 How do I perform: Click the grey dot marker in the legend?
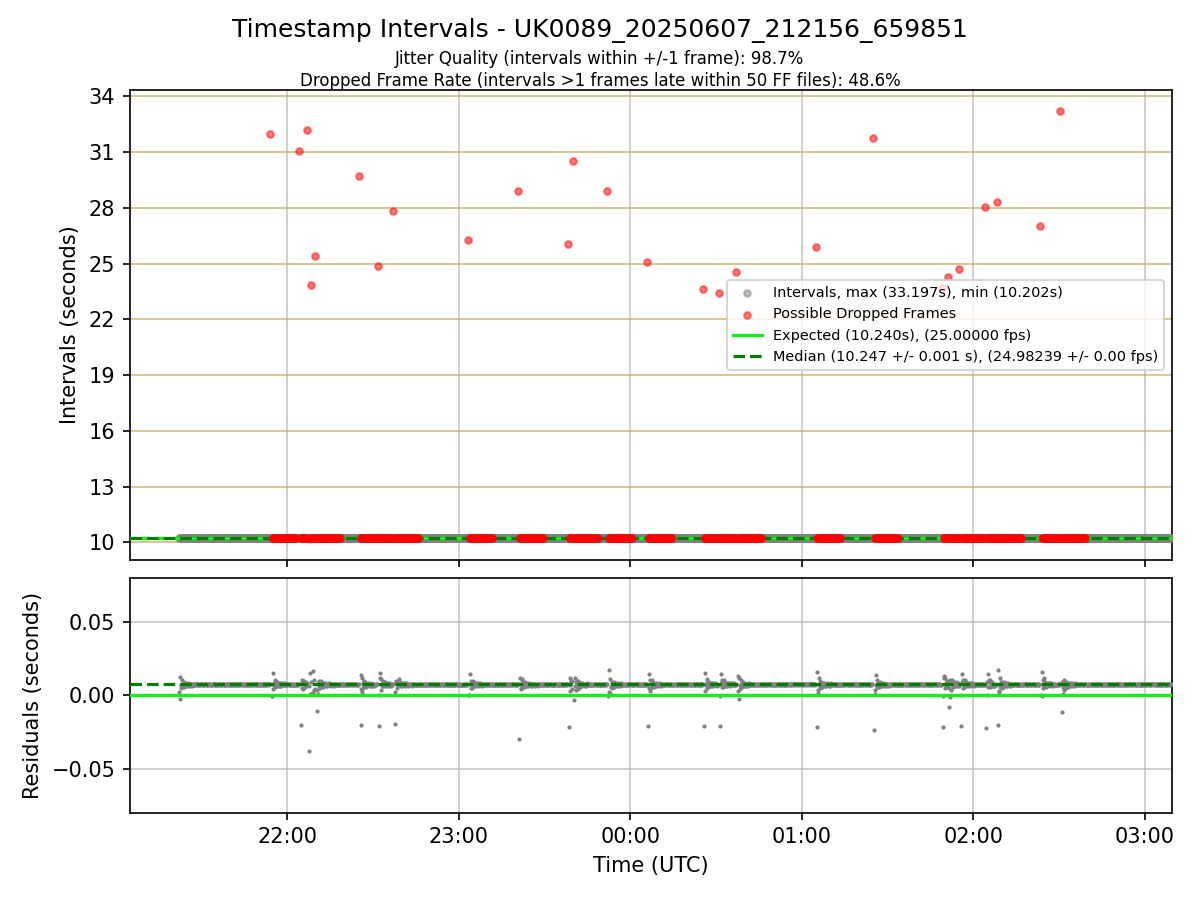(747, 293)
